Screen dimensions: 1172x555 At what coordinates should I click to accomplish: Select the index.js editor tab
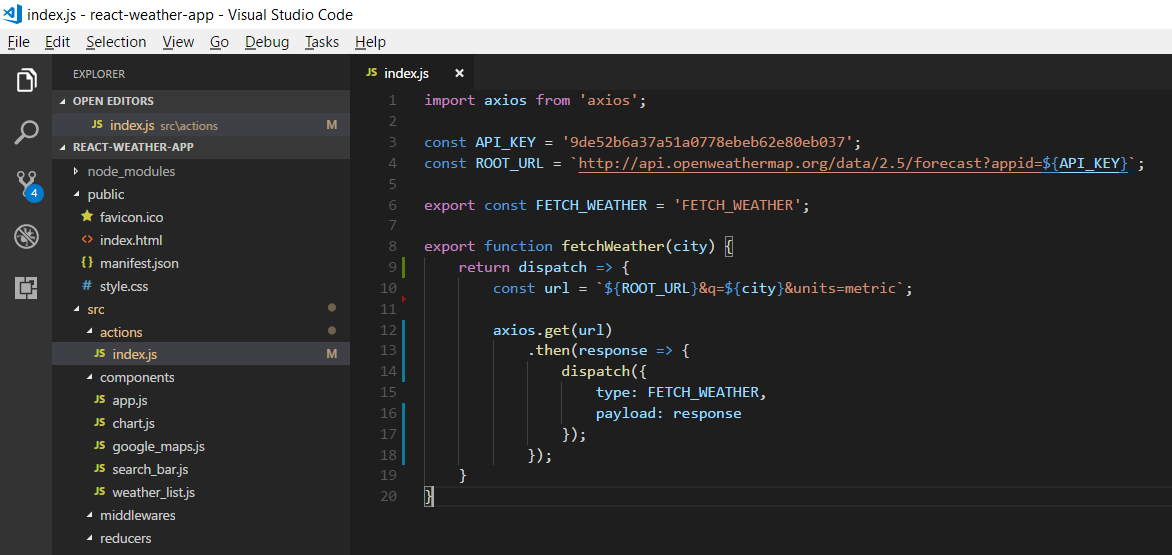412,73
